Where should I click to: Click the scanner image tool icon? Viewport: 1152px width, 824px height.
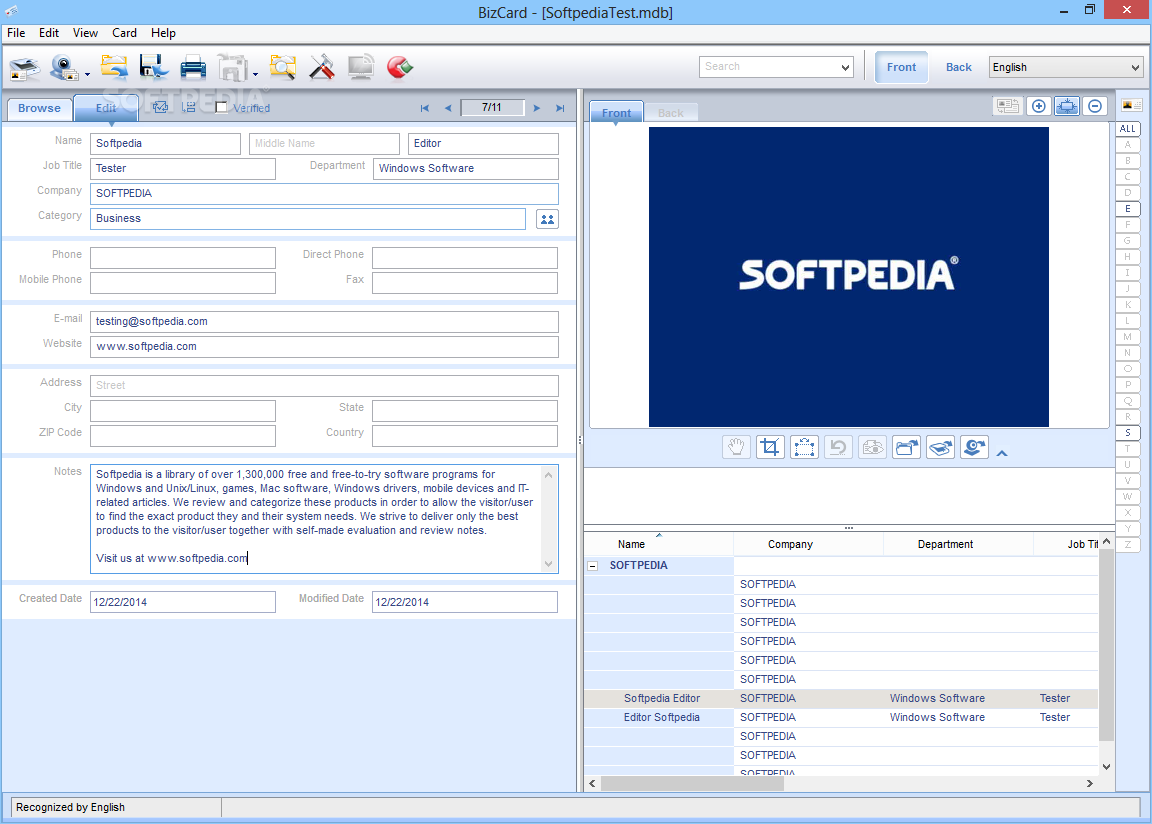940,447
